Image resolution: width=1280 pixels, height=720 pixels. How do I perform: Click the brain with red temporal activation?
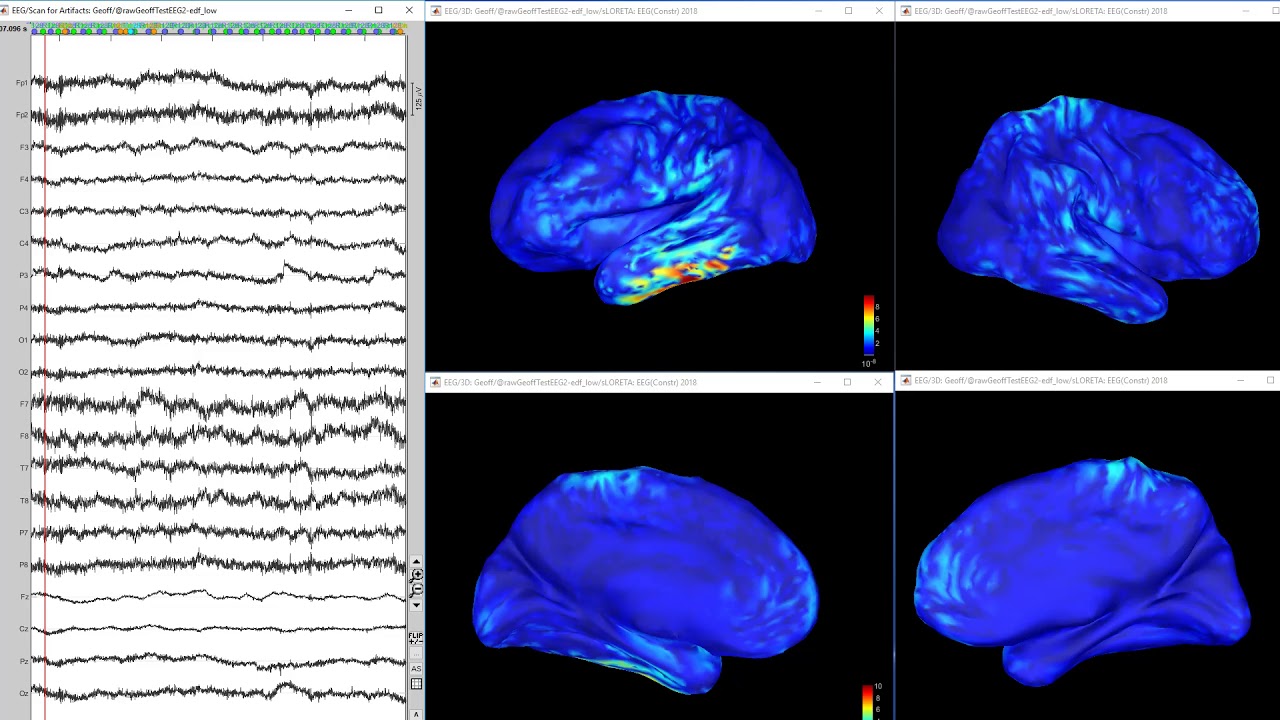coord(652,196)
